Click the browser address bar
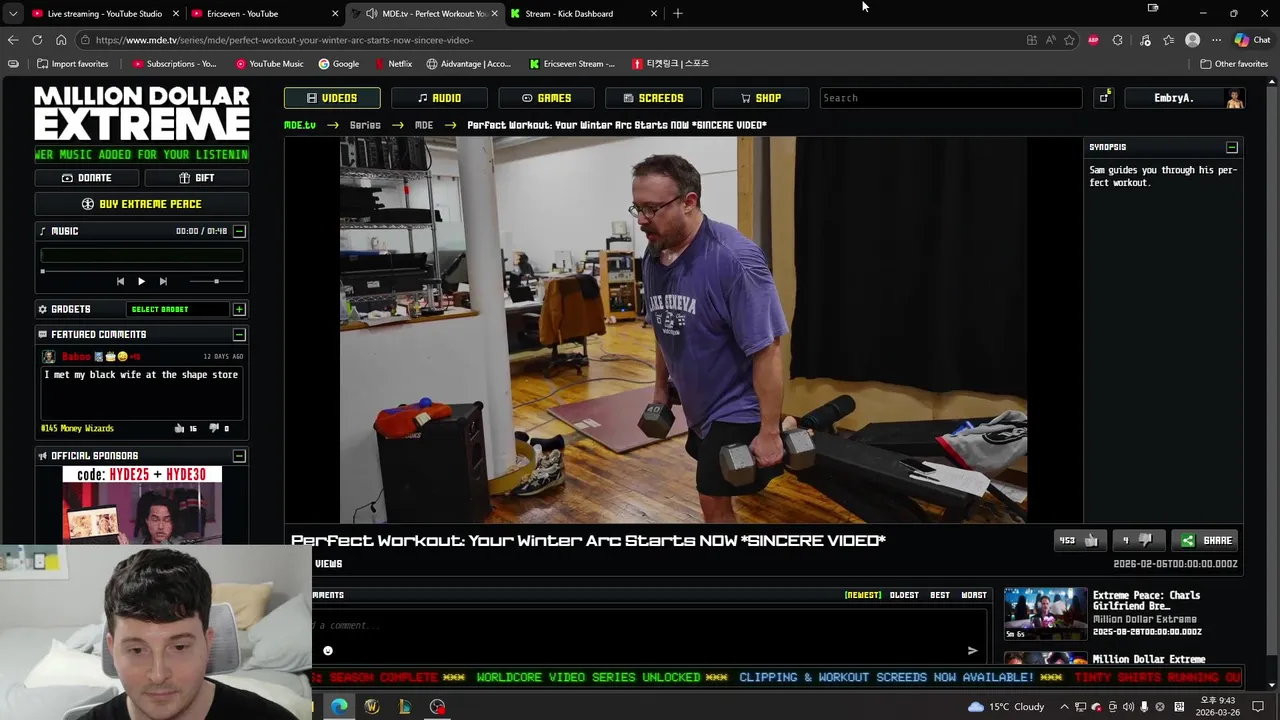Viewport: 1280px width, 720px height. pyautogui.click(x=550, y=40)
